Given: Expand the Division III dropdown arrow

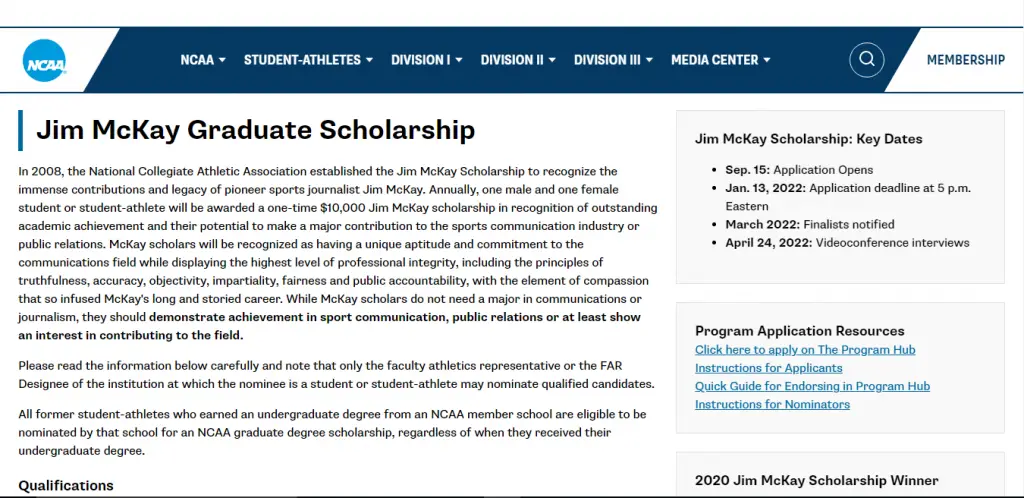Looking at the screenshot, I should [x=649, y=60].
